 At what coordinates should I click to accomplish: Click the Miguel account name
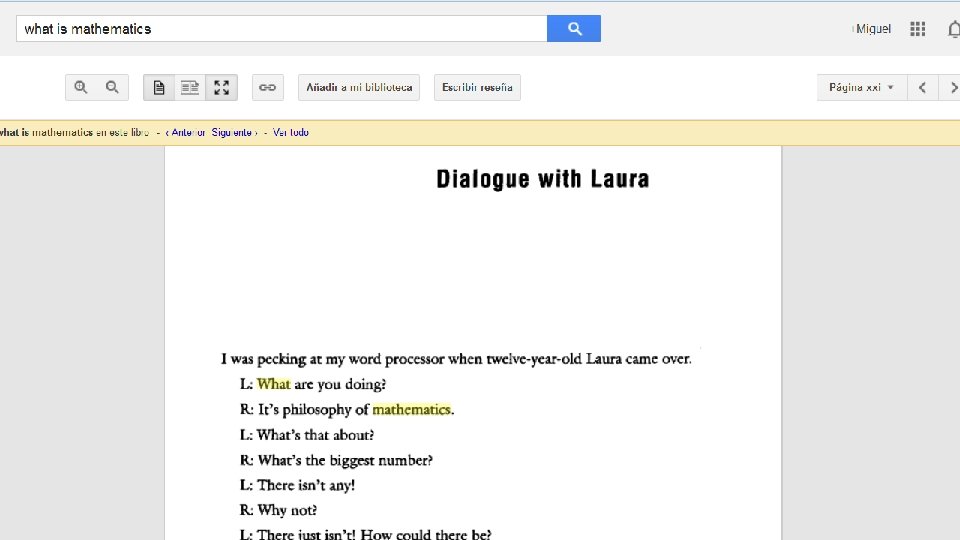pos(873,29)
